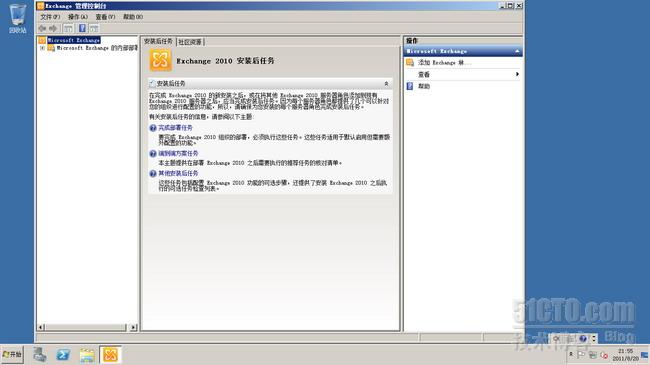Viewport: 650px width, 365px height.
Task: Select Microsoft Exchange 的内部部署 tree item
Action: point(96,48)
